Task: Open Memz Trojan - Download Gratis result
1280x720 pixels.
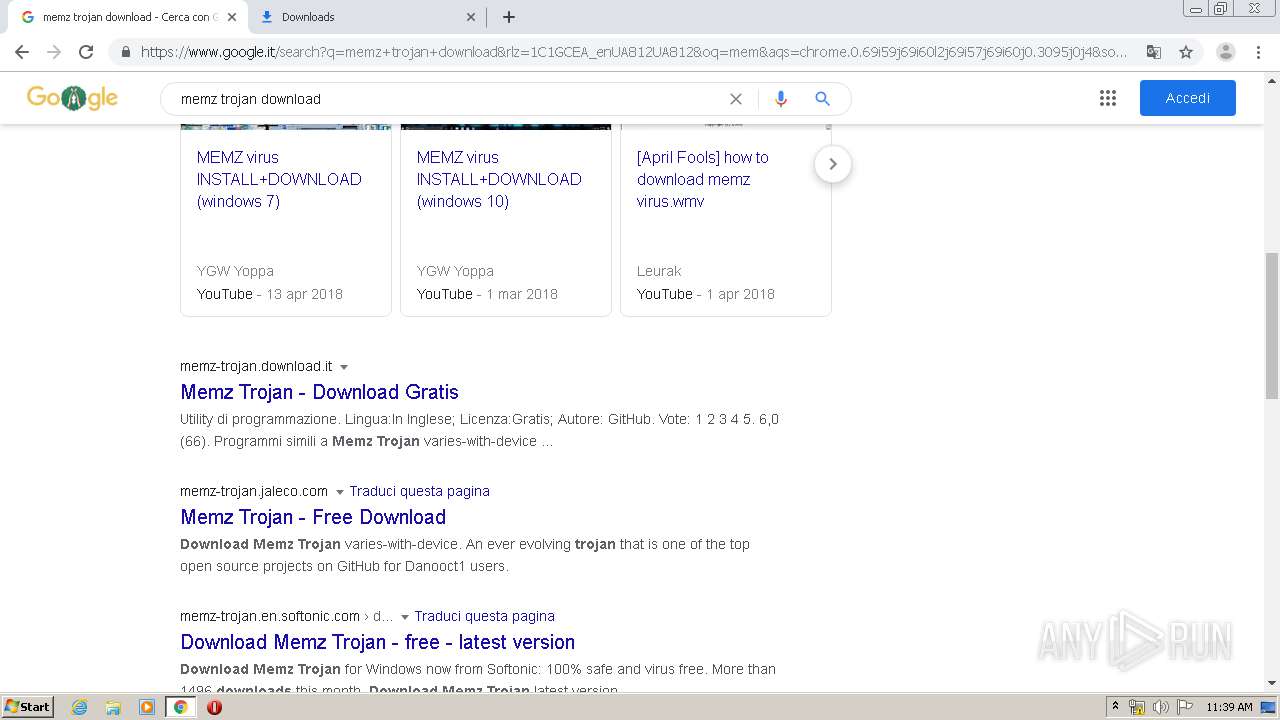Action: click(x=319, y=392)
